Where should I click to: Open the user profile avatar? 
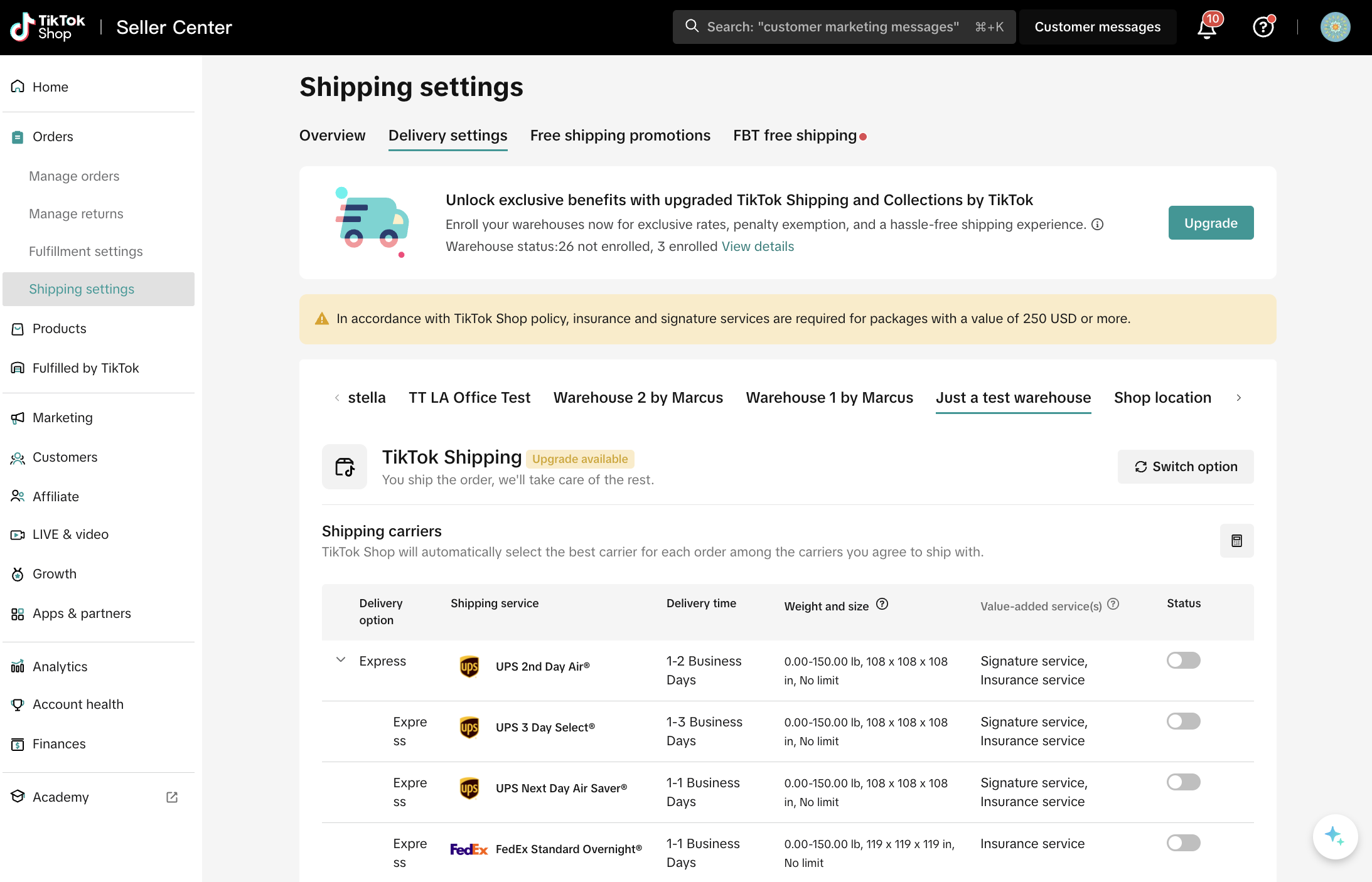(x=1335, y=28)
